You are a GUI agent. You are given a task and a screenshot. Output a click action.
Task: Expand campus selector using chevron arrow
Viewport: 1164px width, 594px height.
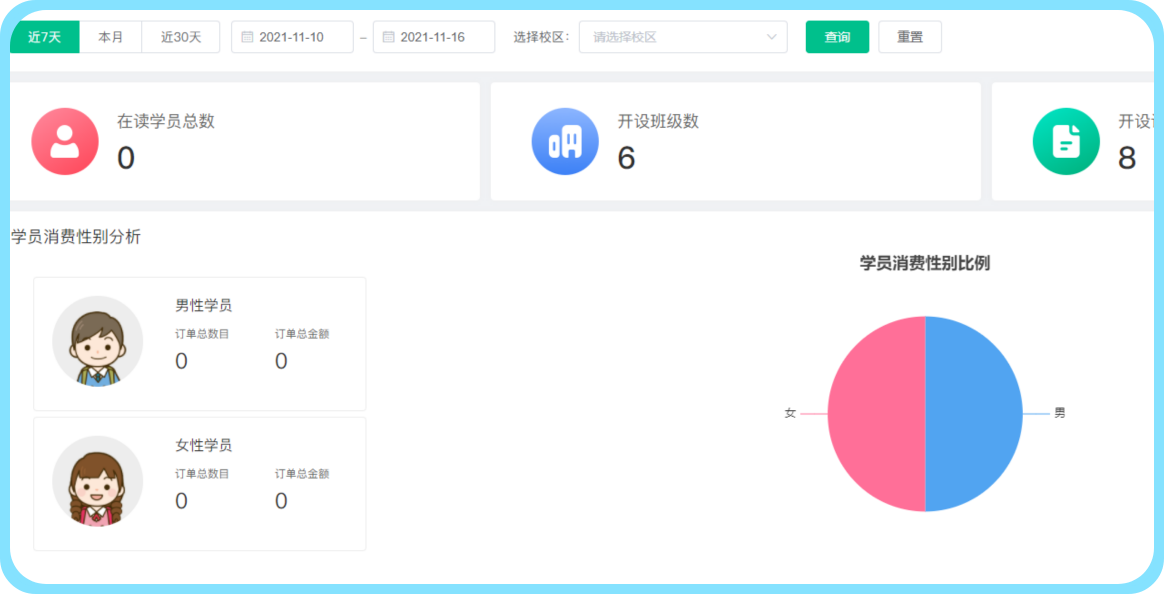tap(771, 37)
